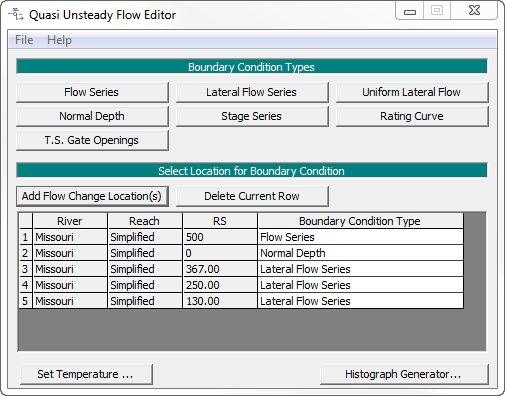Click Lateral Flow Series cell in row 3
Viewport: 505px width, 396px height.
pos(360,269)
